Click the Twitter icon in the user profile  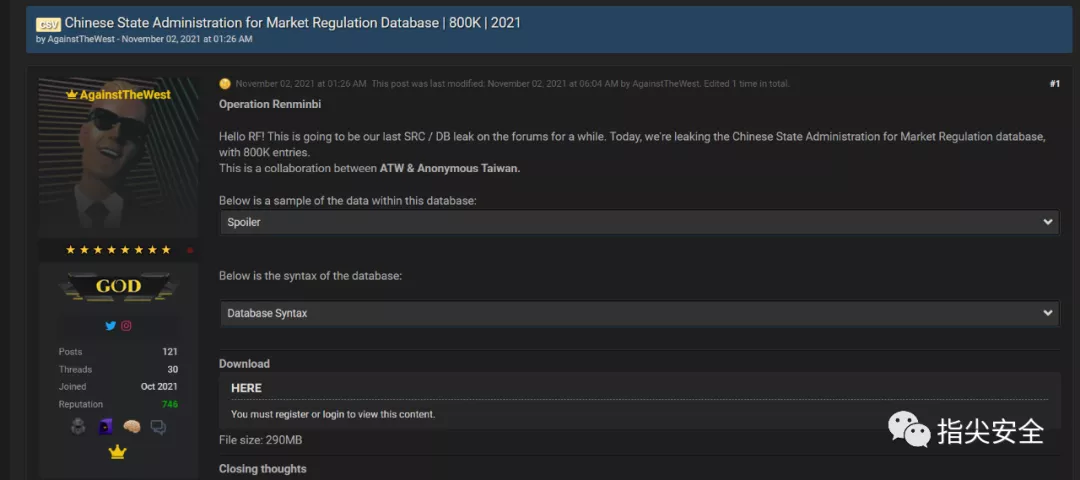pos(110,326)
